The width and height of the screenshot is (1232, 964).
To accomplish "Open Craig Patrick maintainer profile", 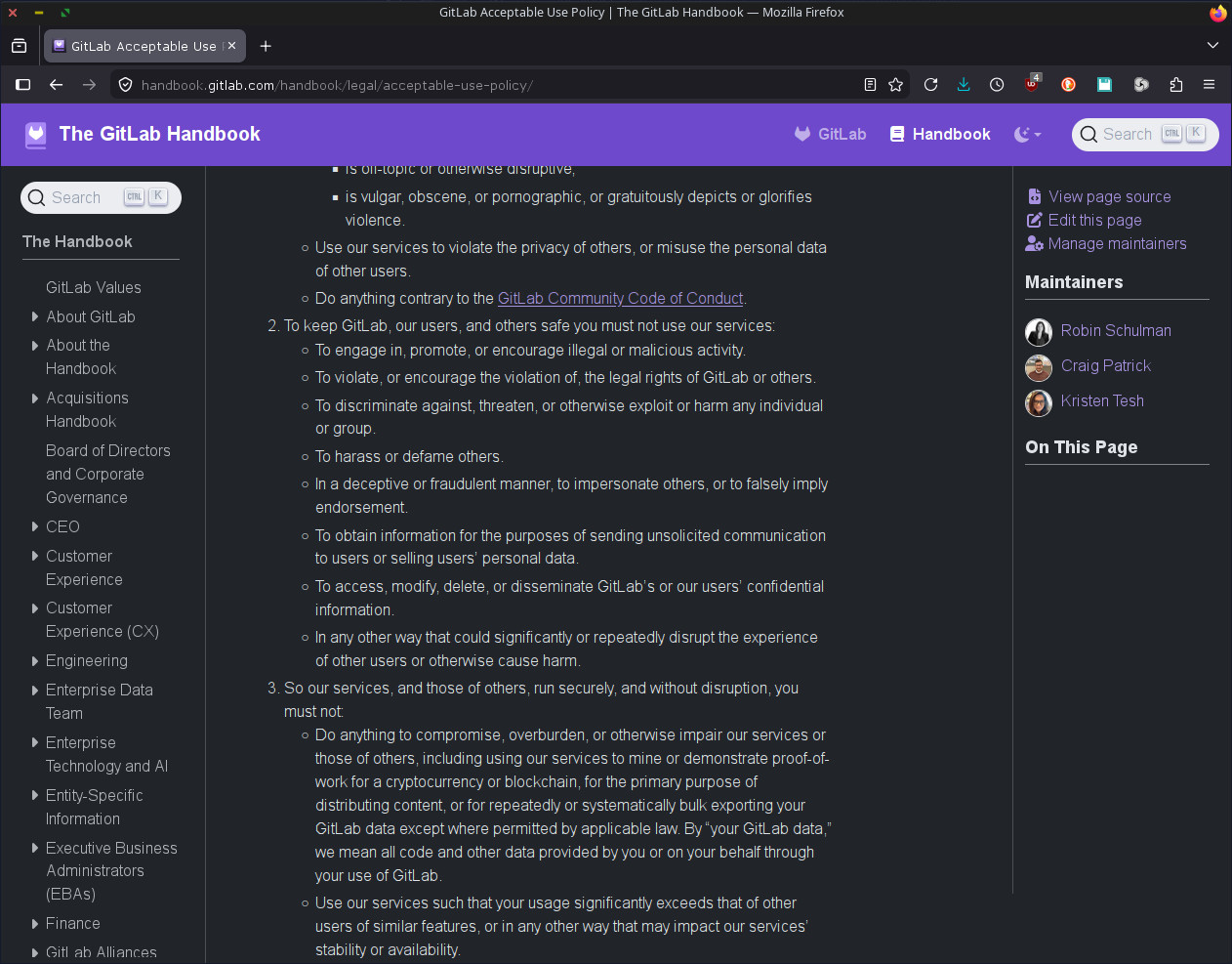I will click(x=1106, y=365).
